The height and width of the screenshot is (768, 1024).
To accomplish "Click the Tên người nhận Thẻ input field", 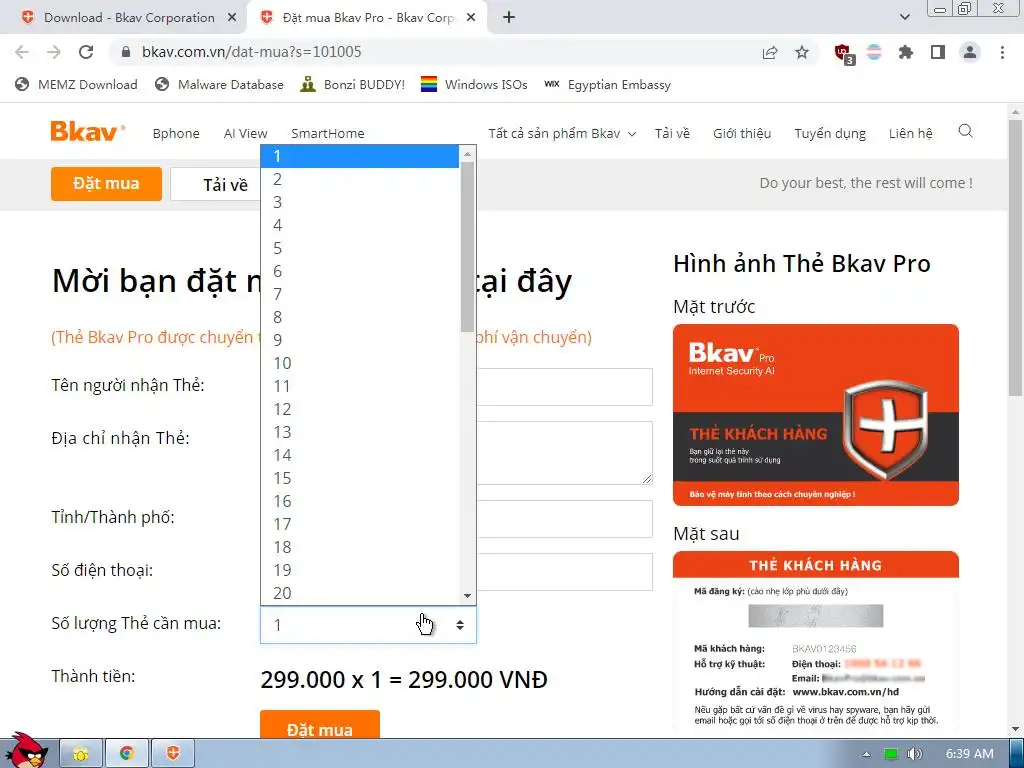I will [x=564, y=387].
